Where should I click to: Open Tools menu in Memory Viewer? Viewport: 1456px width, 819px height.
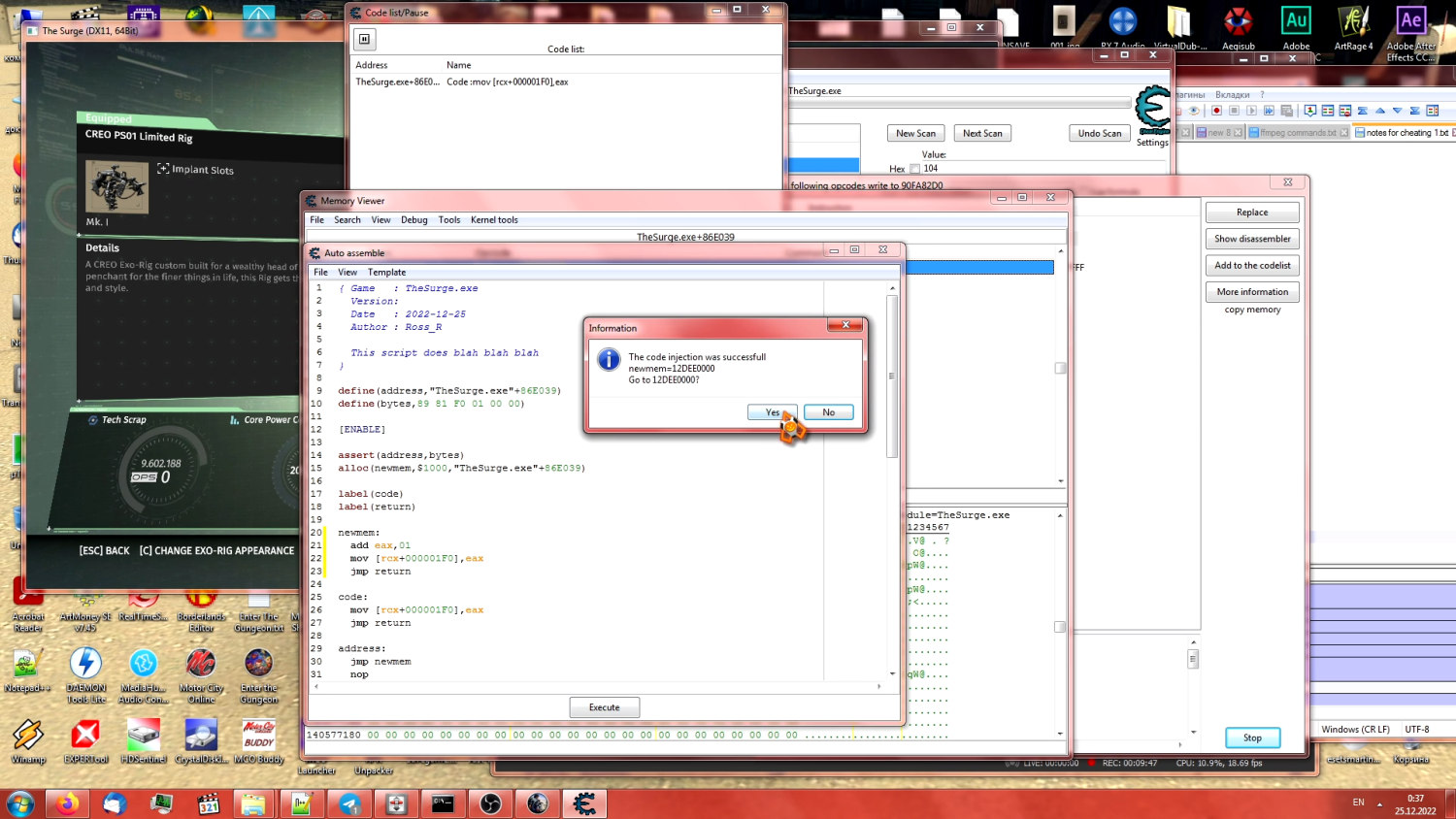449,220
